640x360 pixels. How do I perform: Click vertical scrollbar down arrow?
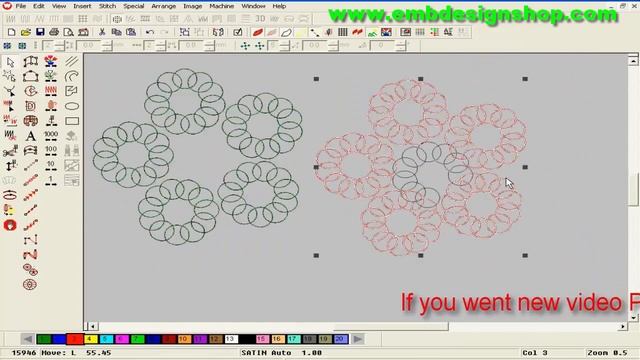633,317
